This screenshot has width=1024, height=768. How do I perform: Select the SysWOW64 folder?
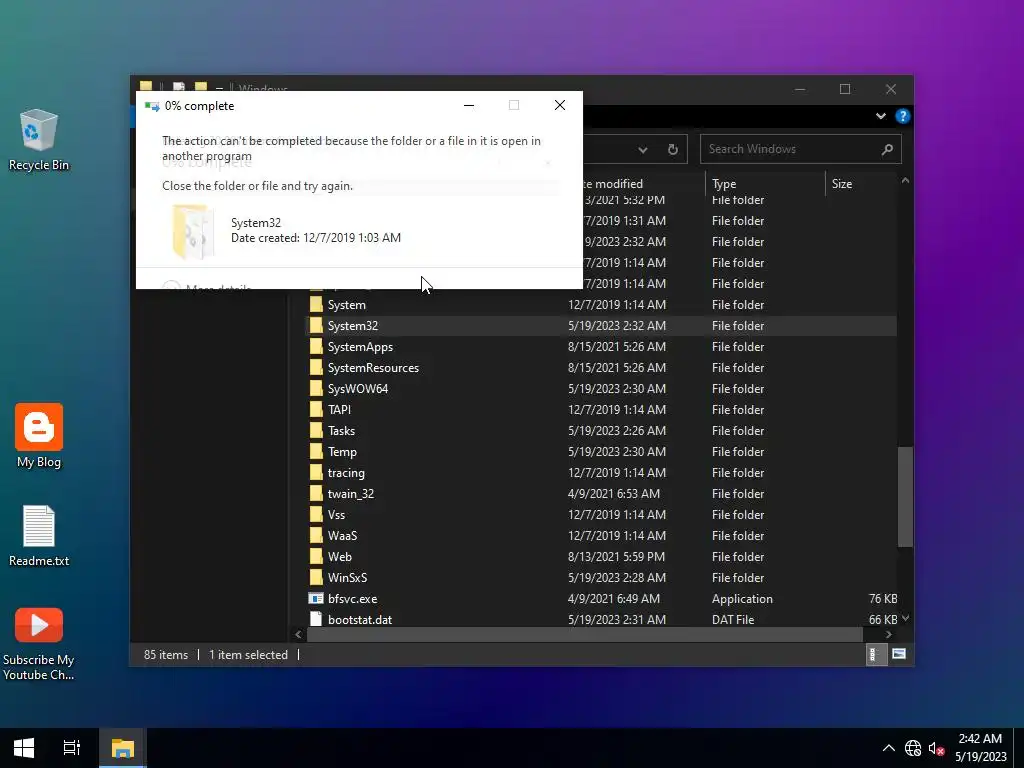point(357,389)
